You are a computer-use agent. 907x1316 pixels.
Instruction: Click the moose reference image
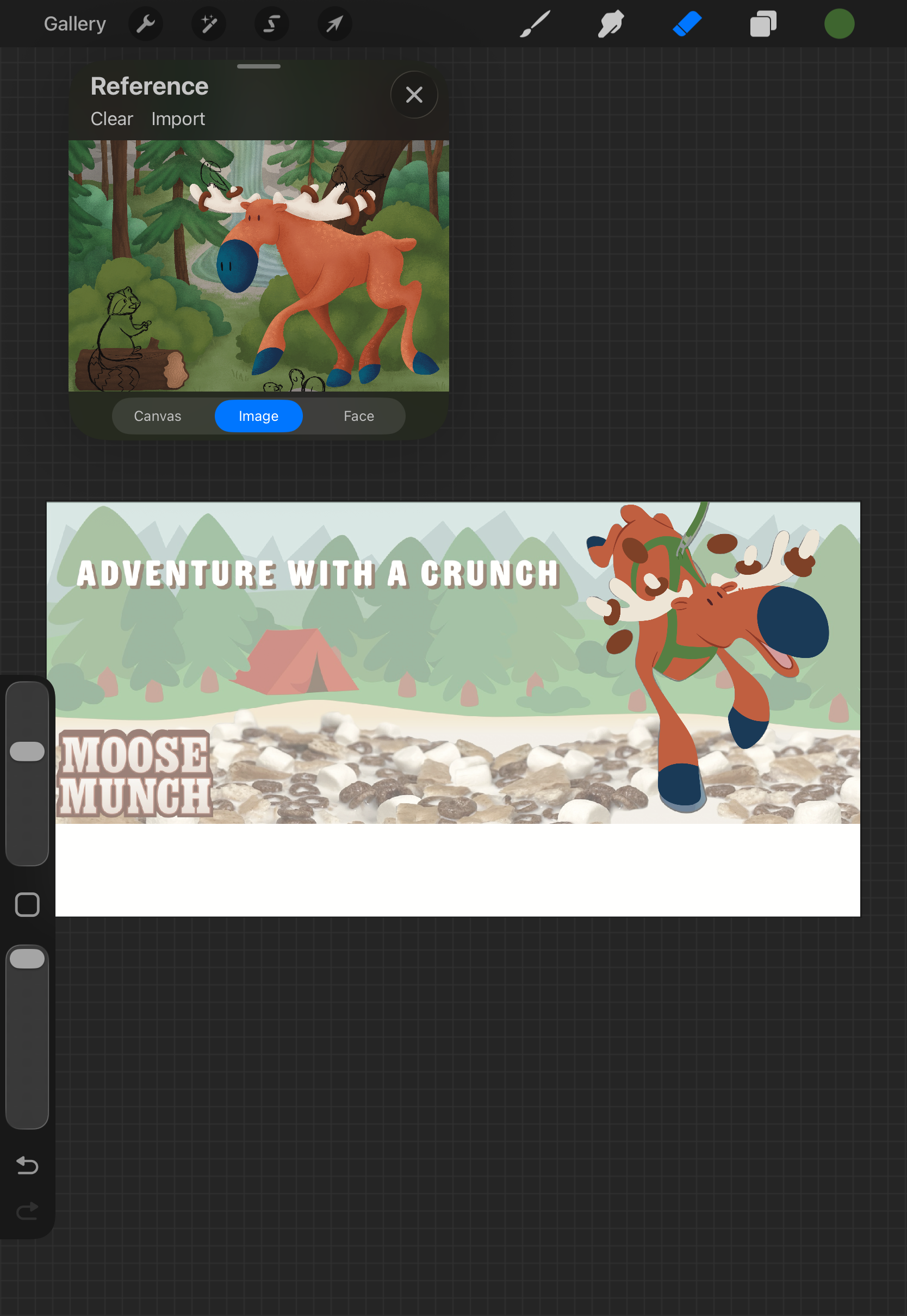pos(259,266)
